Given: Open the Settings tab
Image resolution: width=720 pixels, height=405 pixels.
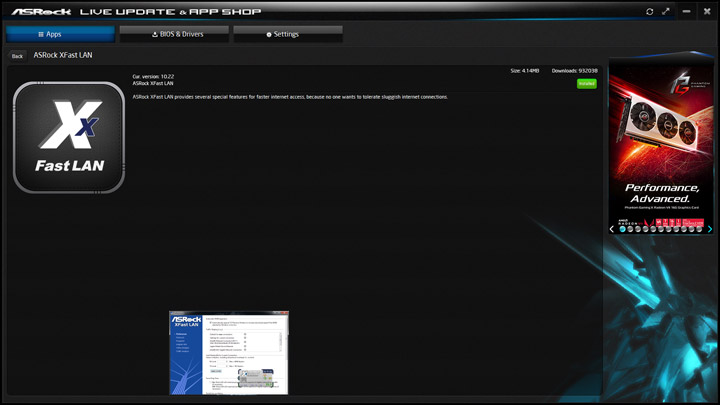Looking at the screenshot, I should coord(288,34).
